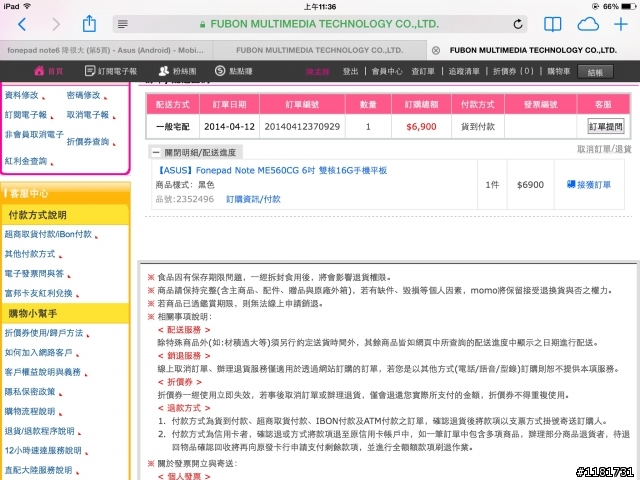Viewport: 640px width, 480px height.
Task: Tap the Safari forward arrow
Action: coord(56,24)
